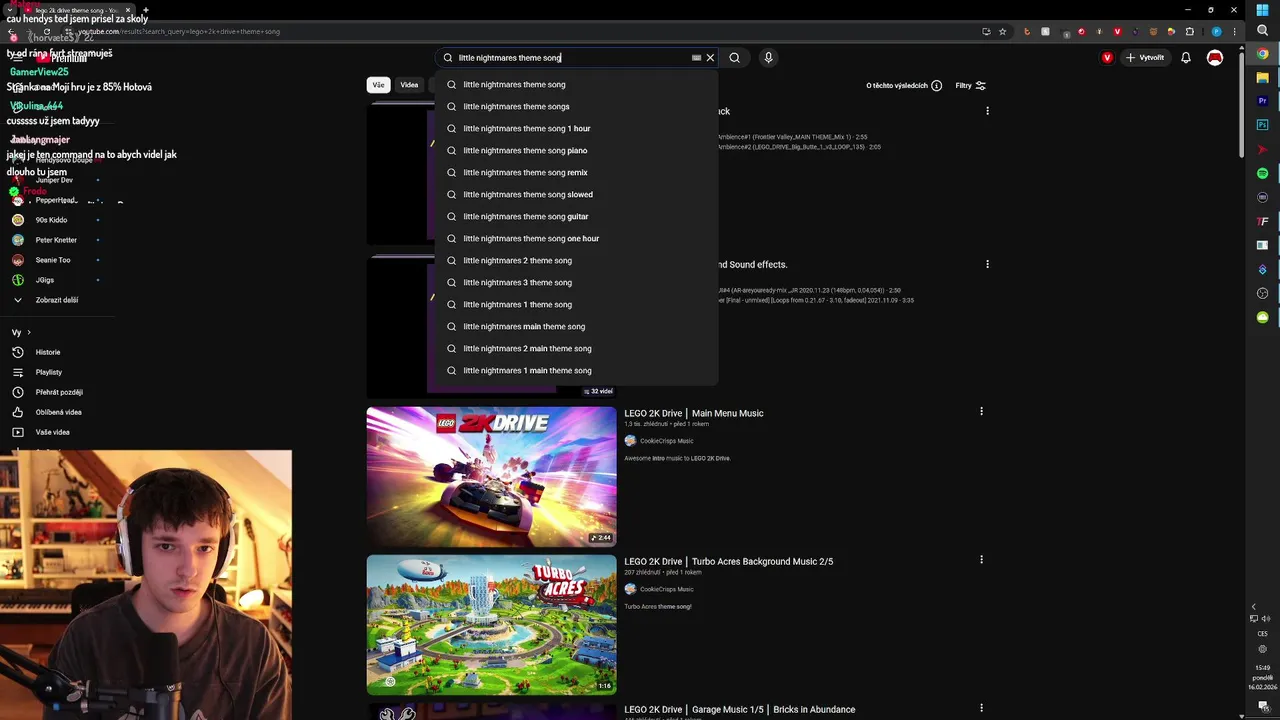Open YouTube notifications bell
Screen dimensions: 1280x720
1186,58
